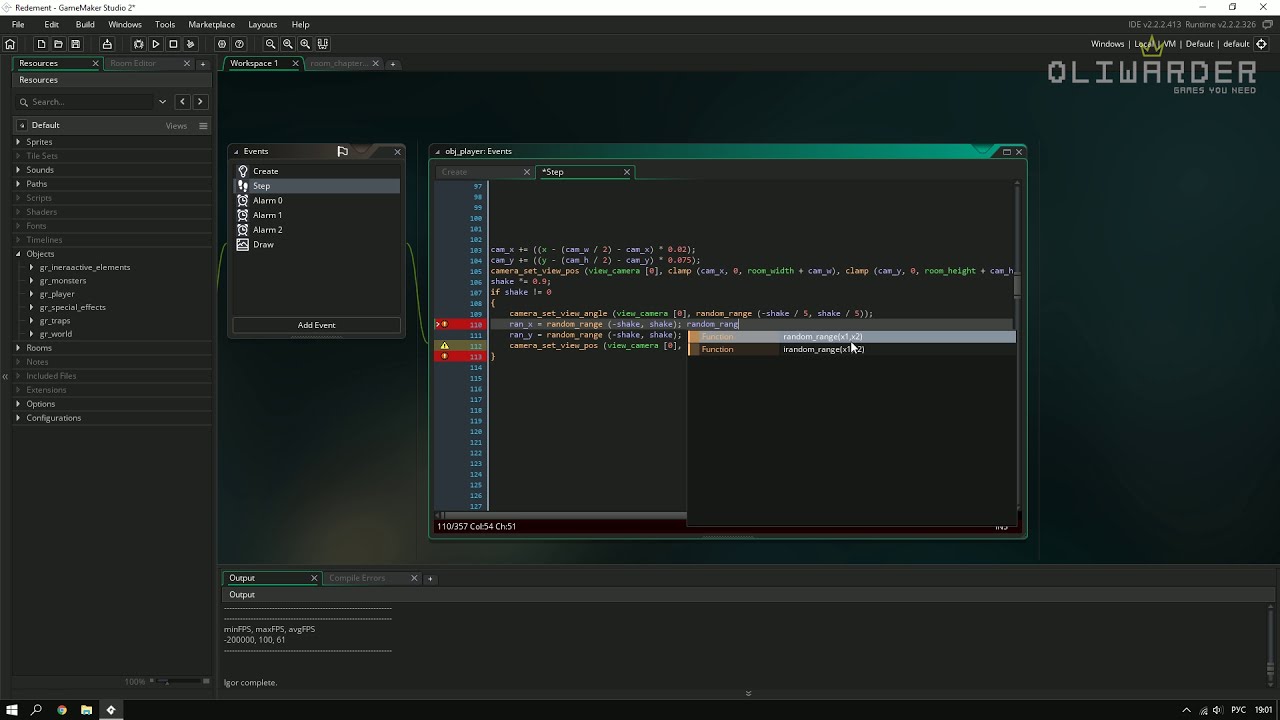Toggle breakpoint on line 110
This screenshot has width=1280, height=720.
[x=444, y=324]
